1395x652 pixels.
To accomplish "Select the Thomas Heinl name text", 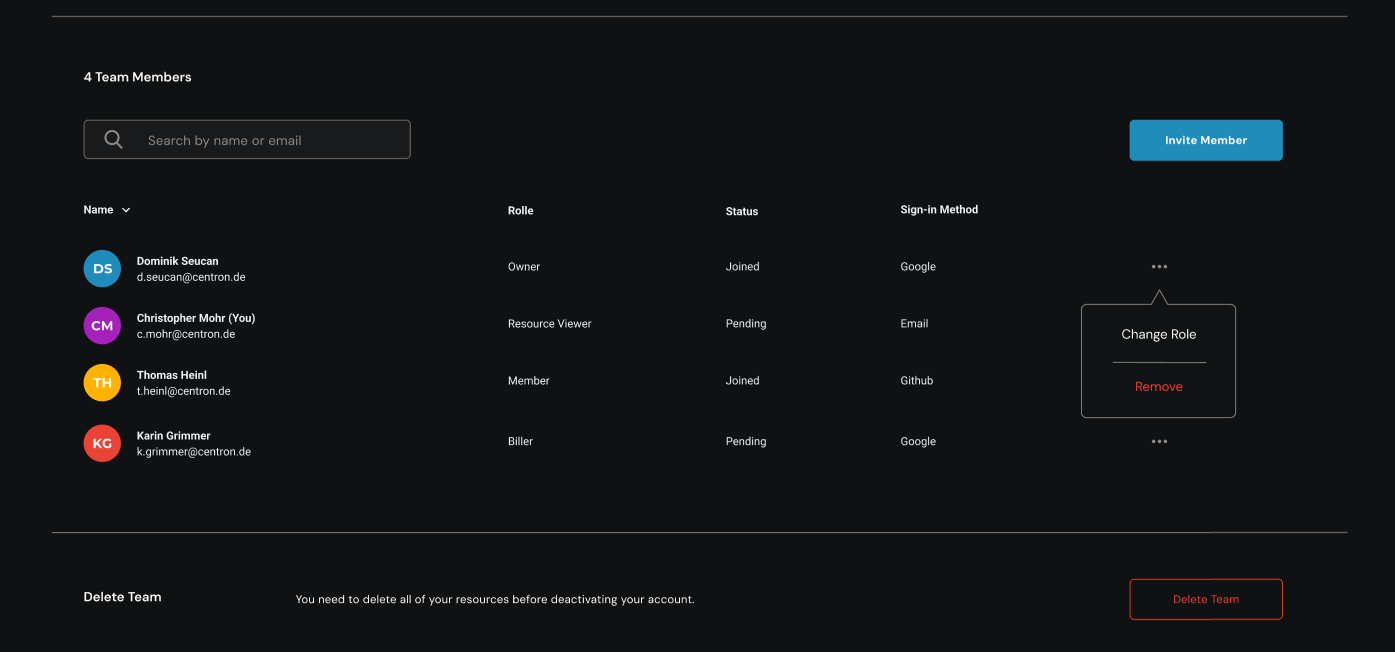I will tap(172, 375).
